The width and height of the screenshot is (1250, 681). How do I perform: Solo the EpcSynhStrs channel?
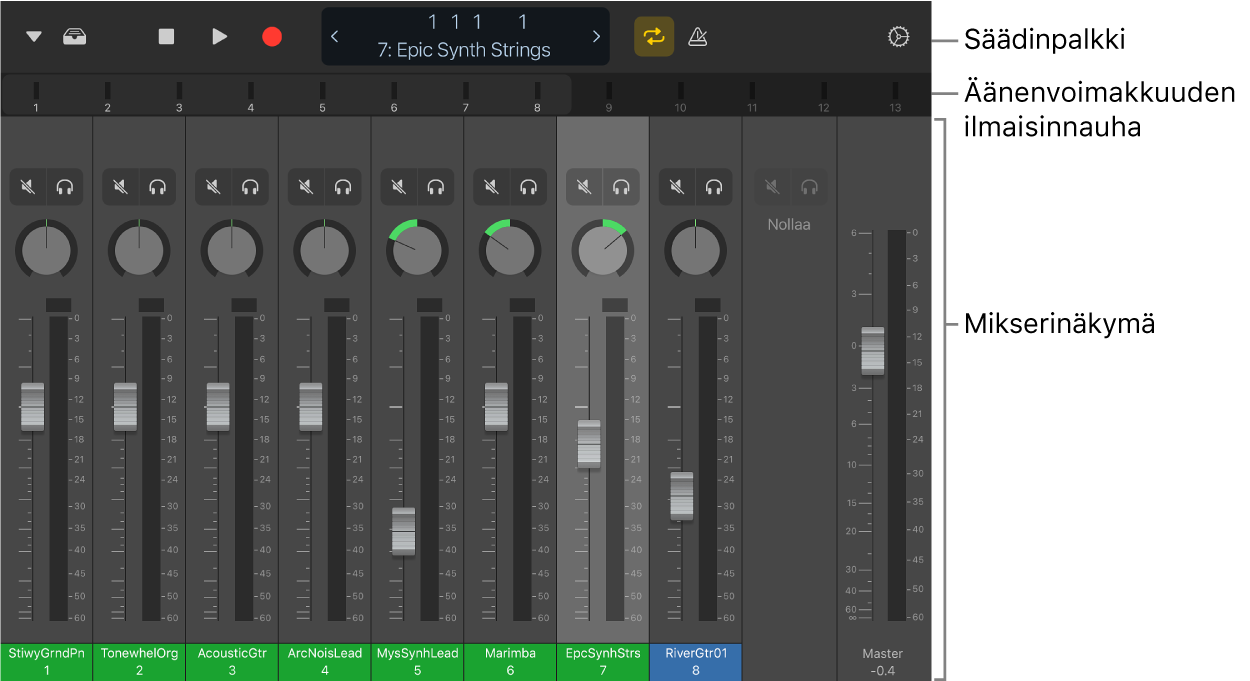point(621,186)
